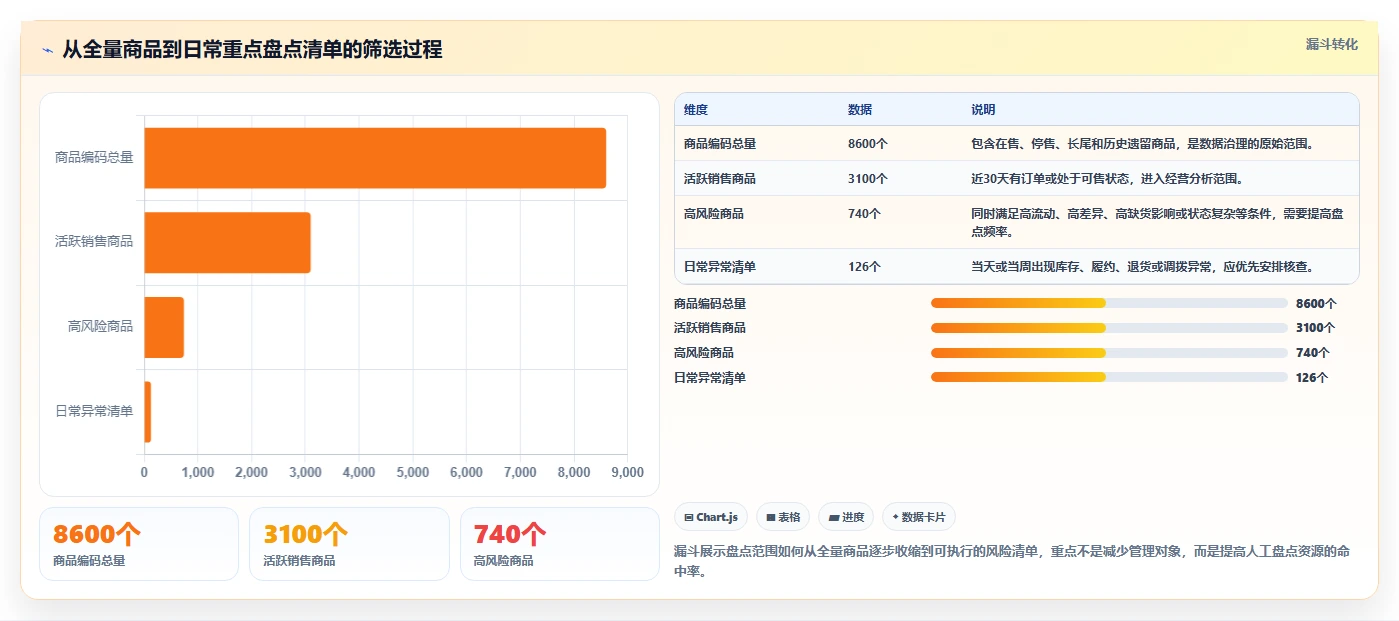Screen dimensions: 1399x621
Task: Select the 数据卡片 tag chip
Action: (918, 517)
